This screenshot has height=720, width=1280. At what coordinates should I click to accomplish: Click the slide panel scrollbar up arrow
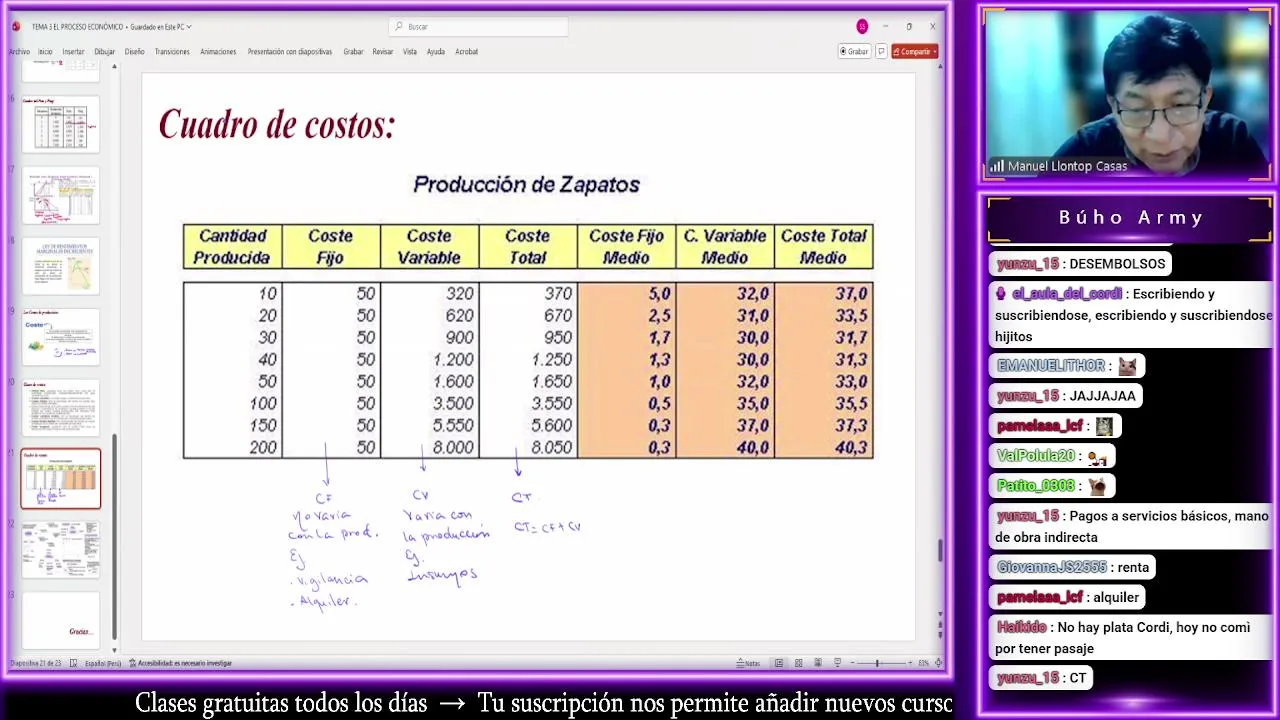tap(114, 67)
